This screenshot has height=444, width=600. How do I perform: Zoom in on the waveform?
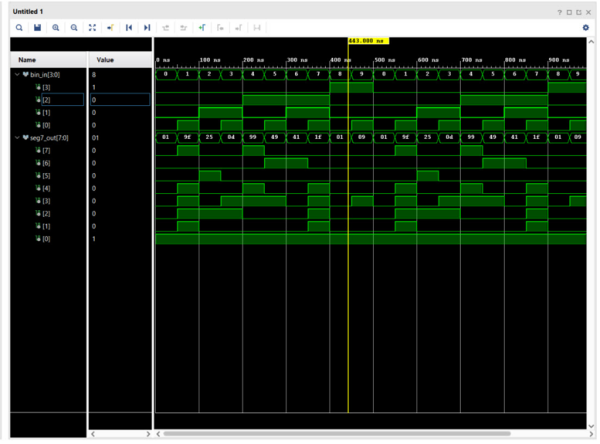point(55,28)
